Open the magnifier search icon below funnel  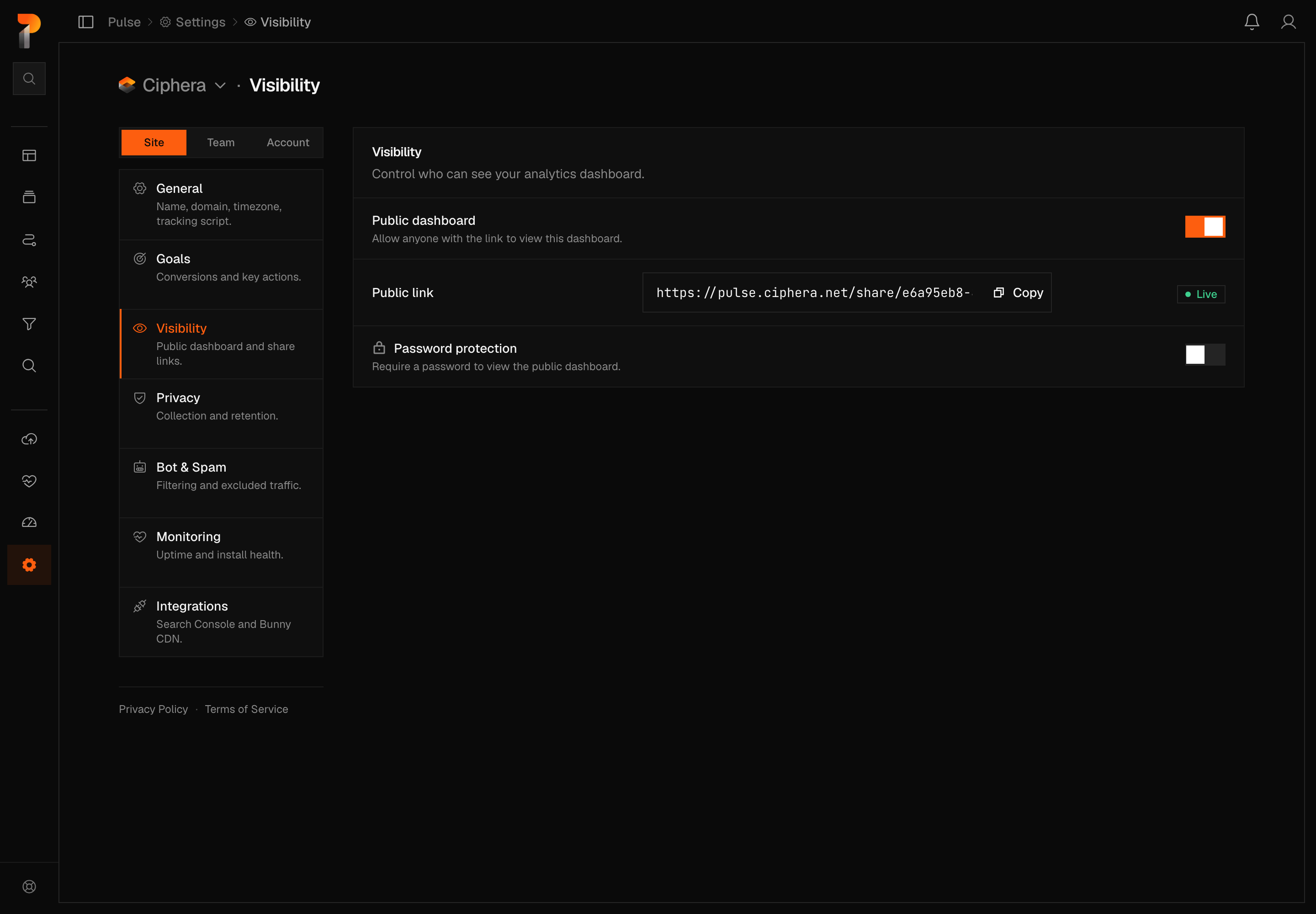tap(29, 365)
